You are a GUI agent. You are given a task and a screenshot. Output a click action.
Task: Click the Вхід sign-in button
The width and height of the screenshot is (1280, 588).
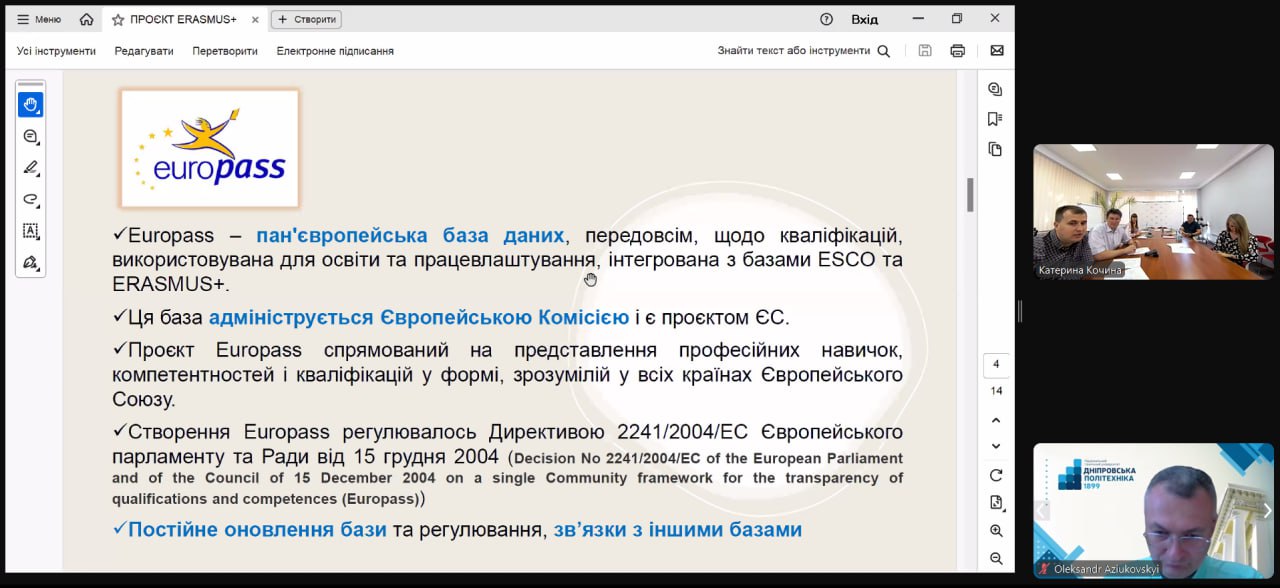click(x=864, y=19)
